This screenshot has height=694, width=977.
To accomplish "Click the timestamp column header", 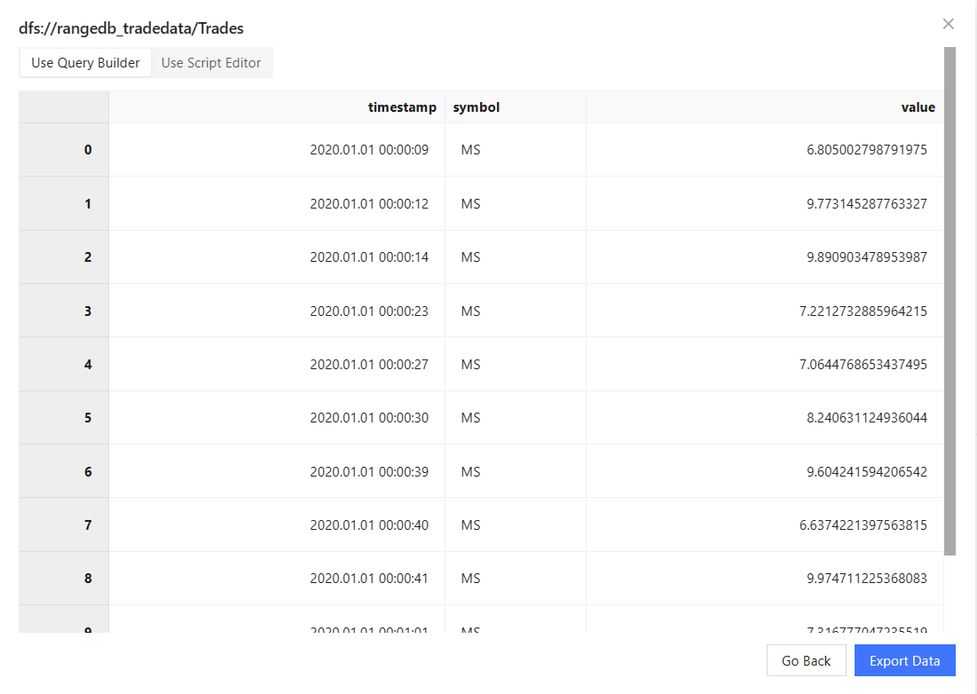I will pyautogui.click(x=402, y=107).
